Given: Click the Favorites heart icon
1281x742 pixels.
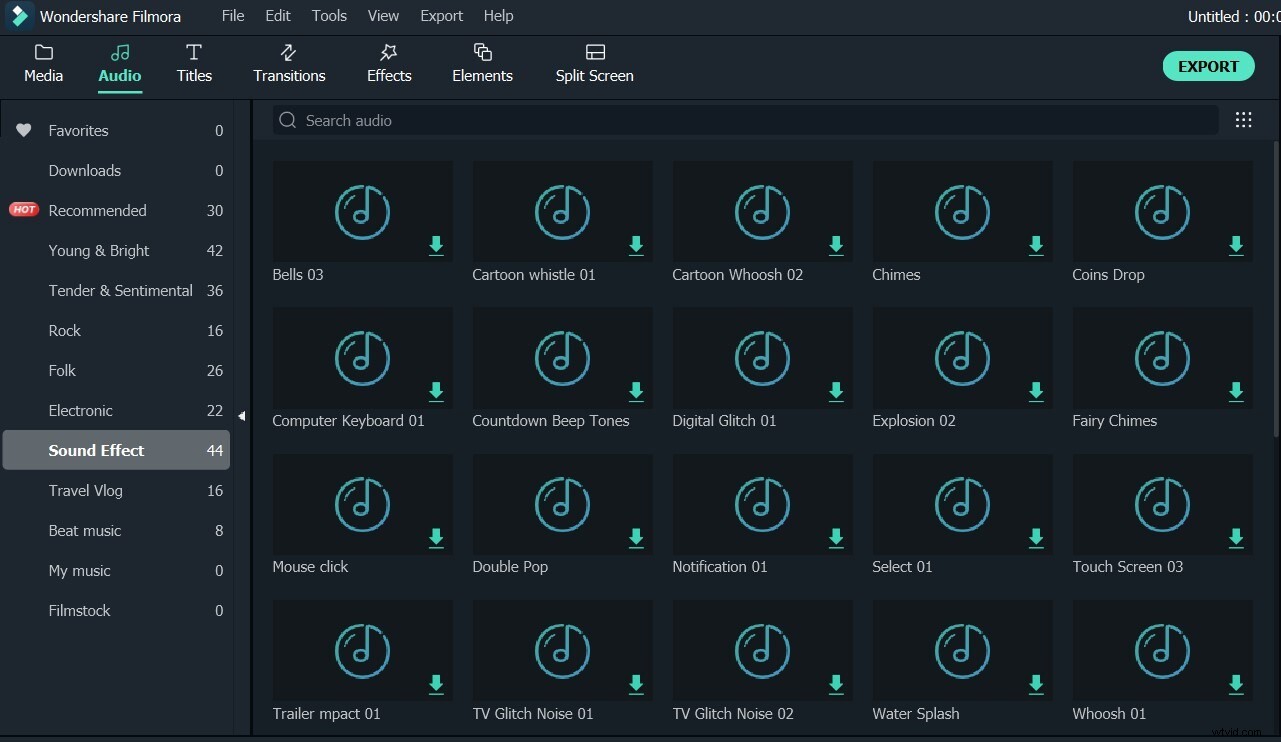Looking at the screenshot, I should click(x=23, y=130).
